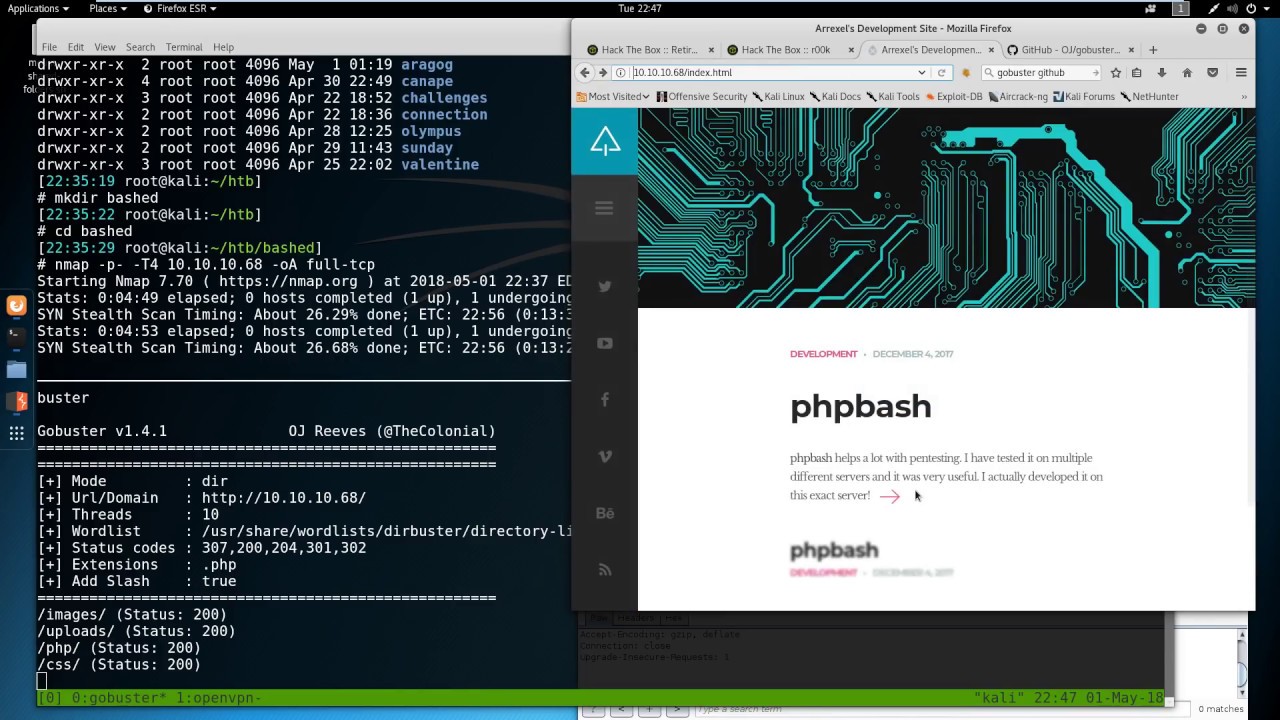
Task: Open the Firefox ESR app menu
Action: (x=179, y=8)
